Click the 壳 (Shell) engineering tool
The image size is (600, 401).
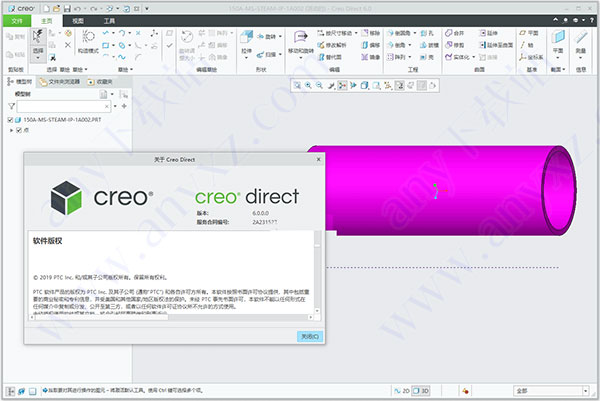(427, 57)
